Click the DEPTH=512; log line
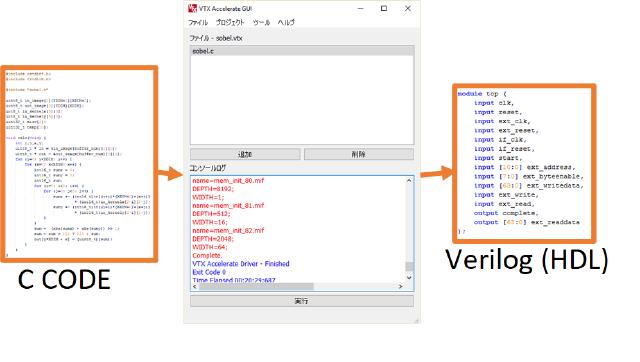 coord(211,214)
